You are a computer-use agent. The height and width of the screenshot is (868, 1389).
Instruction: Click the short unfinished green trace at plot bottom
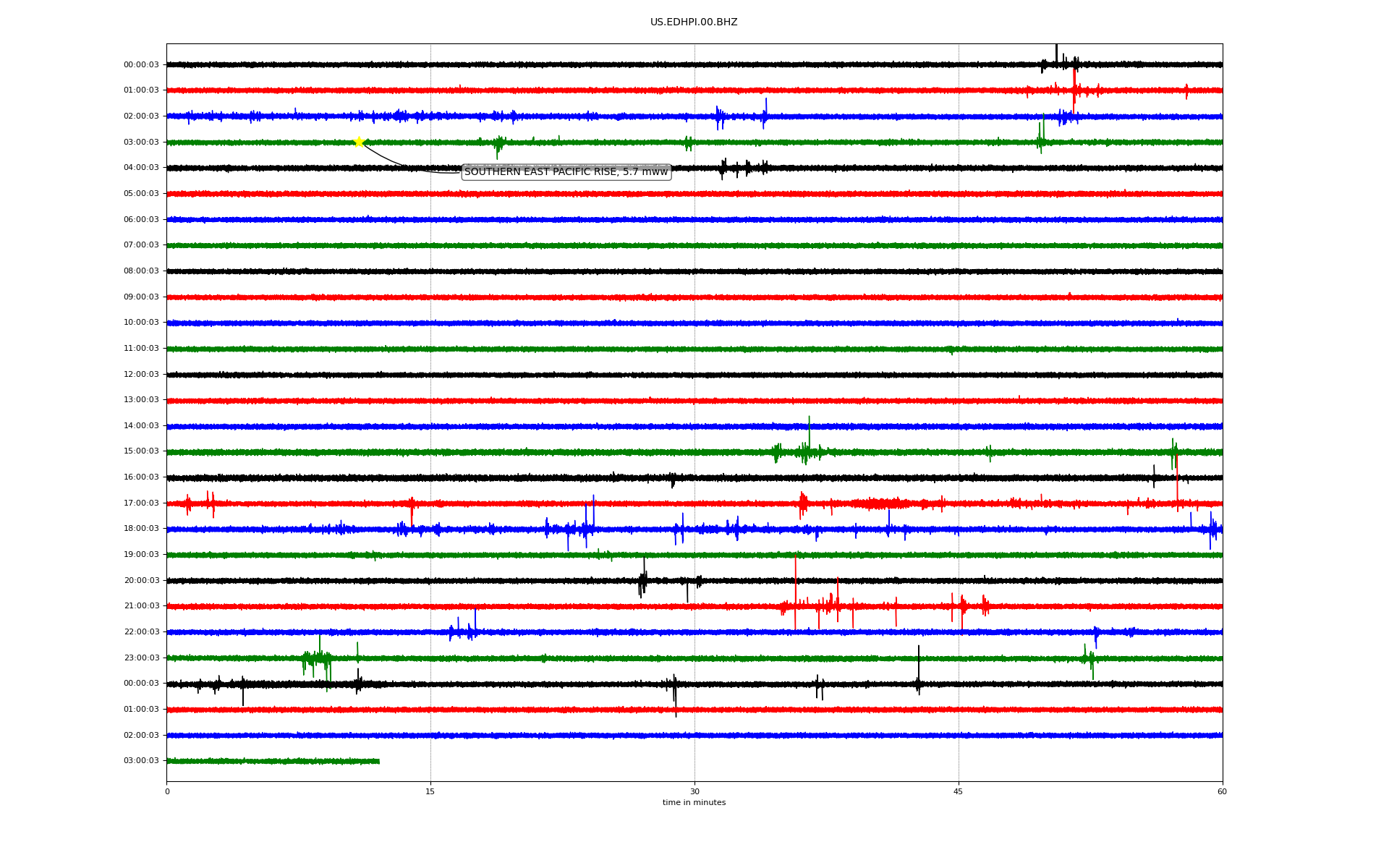click(273, 761)
